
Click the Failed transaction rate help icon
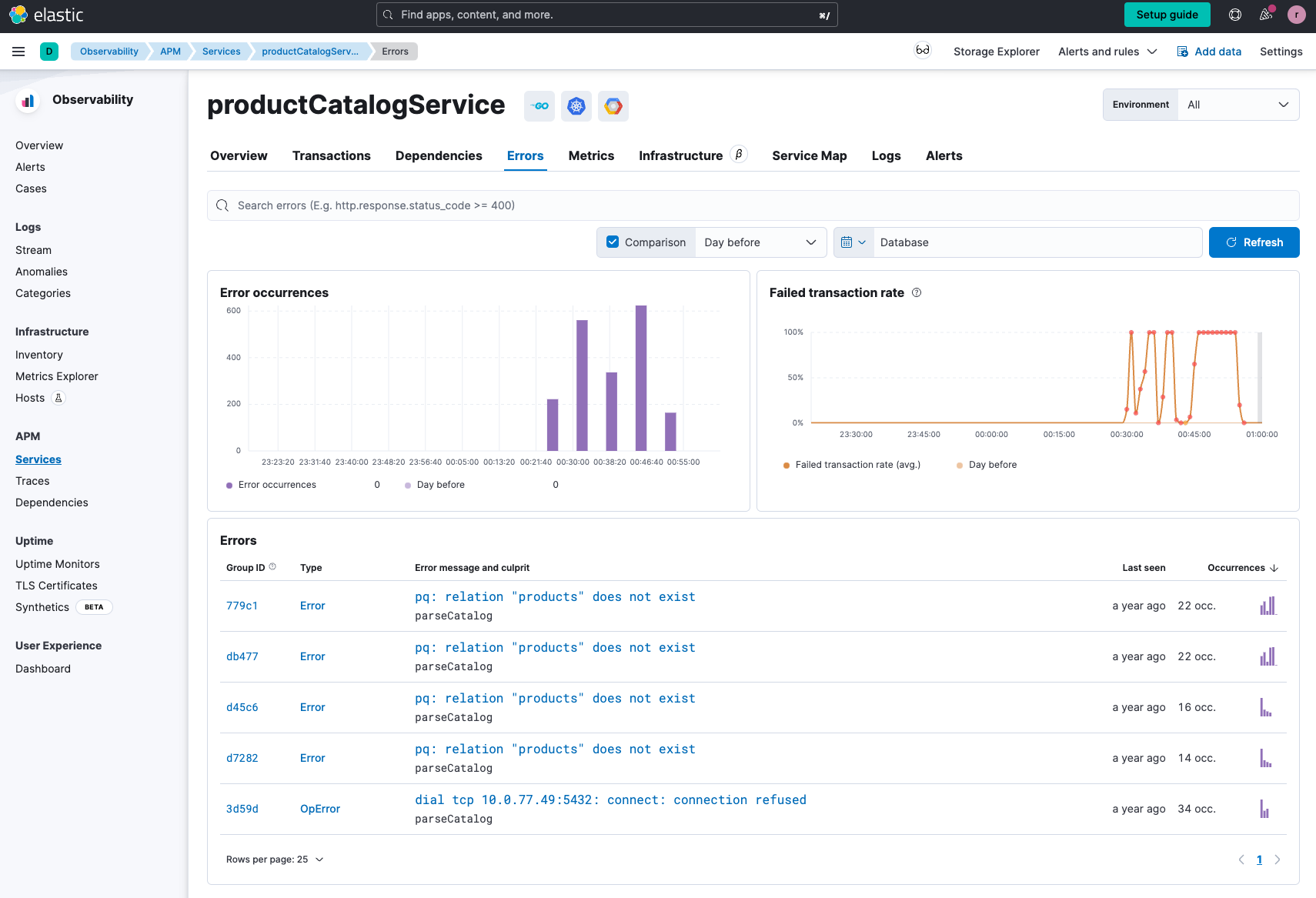click(917, 292)
